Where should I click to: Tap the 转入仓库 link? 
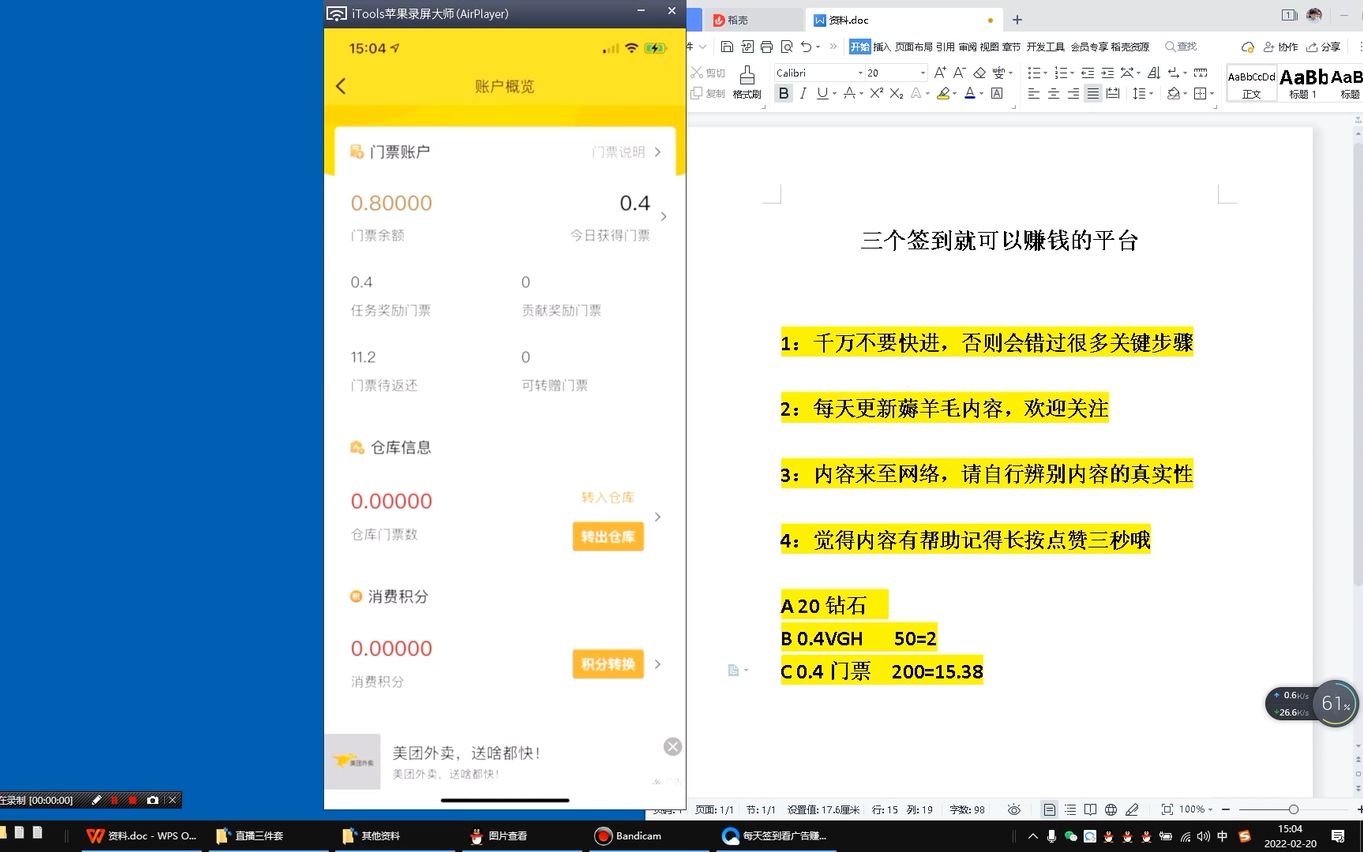point(608,497)
